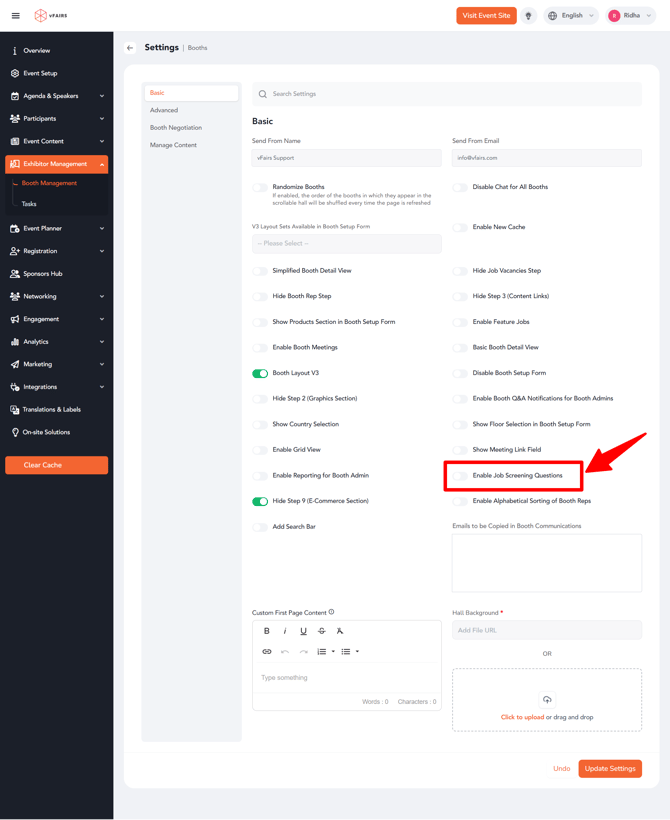670x820 pixels.
Task: Click the hamburger menu icon
Action: (x=15, y=16)
